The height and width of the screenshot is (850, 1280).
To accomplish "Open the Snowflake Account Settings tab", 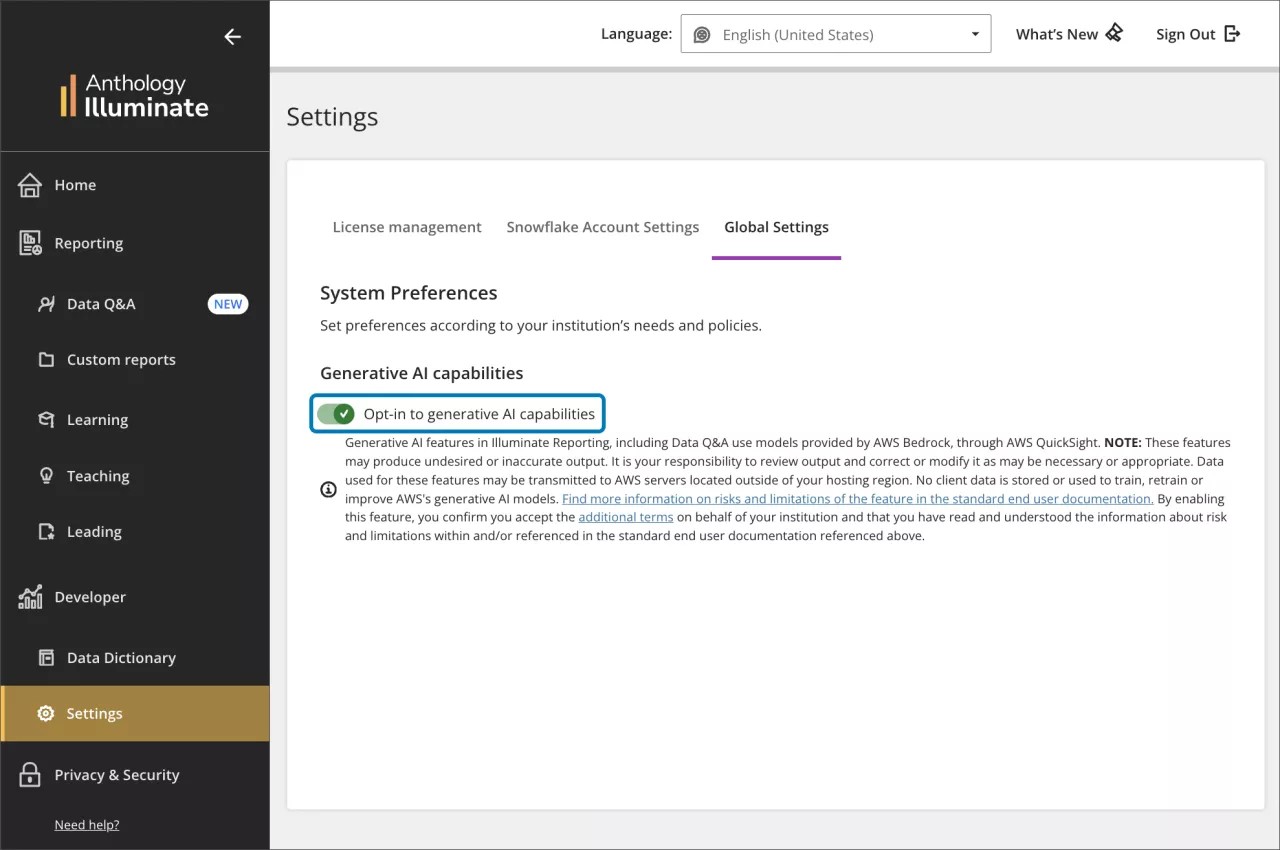I will click(x=603, y=227).
